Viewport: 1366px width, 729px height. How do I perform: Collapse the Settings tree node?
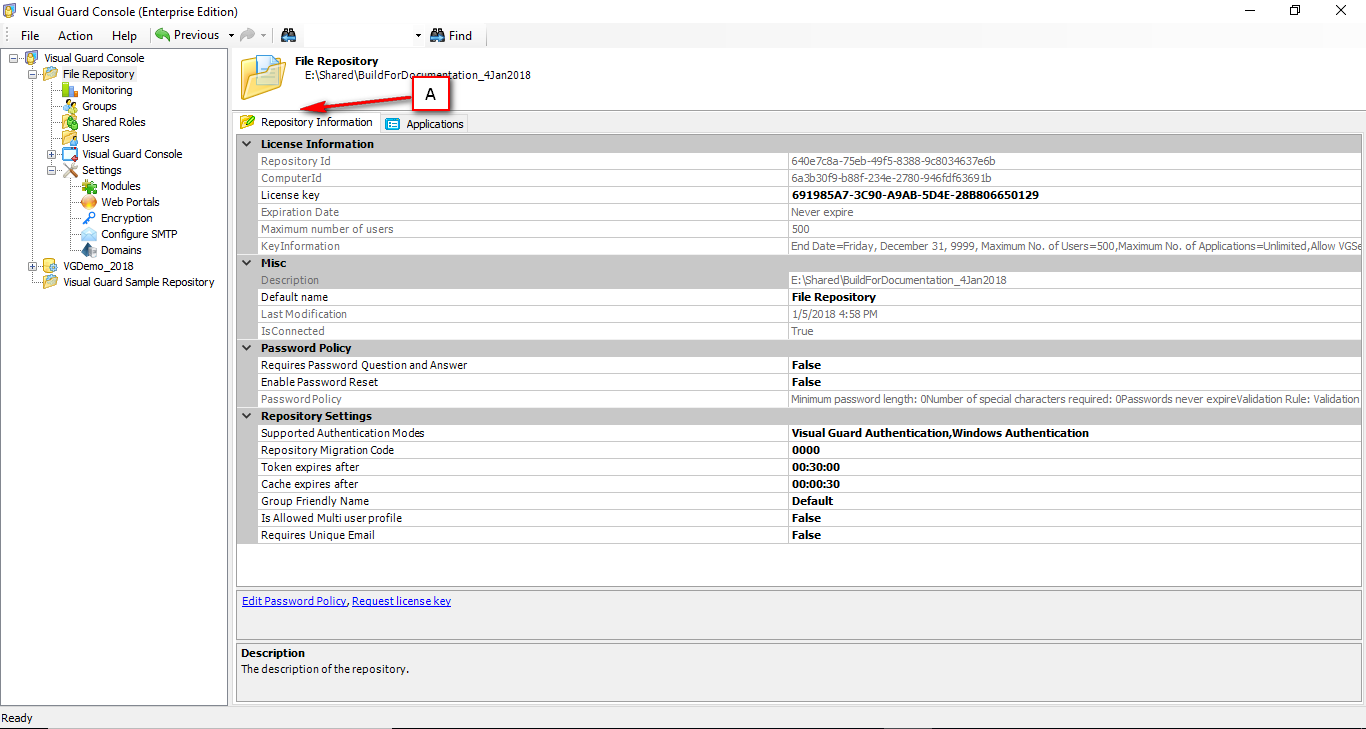pos(51,170)
